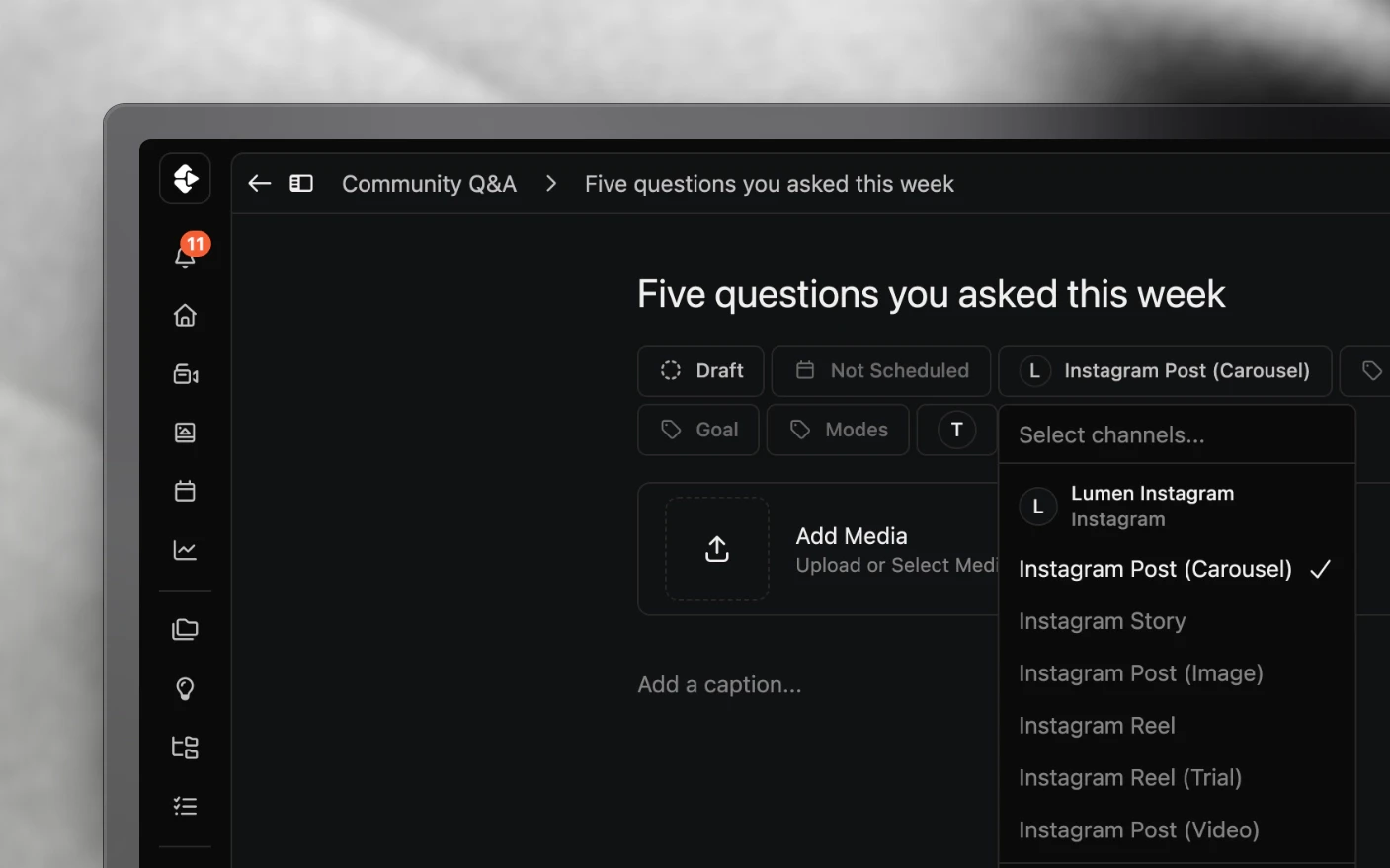Open the analytics chart sidebar icon
The width and height of the screenshot is (1390, 868).
(185, 550)
